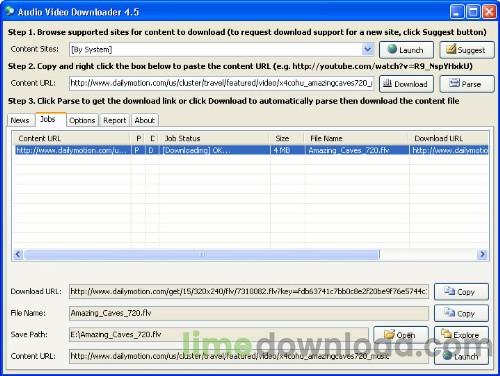Viewport: 500px width, 376px height.
Task: Select the 'Amazing_Caves_720.flv' cell in job row
Action: click(x=357, y=150)
